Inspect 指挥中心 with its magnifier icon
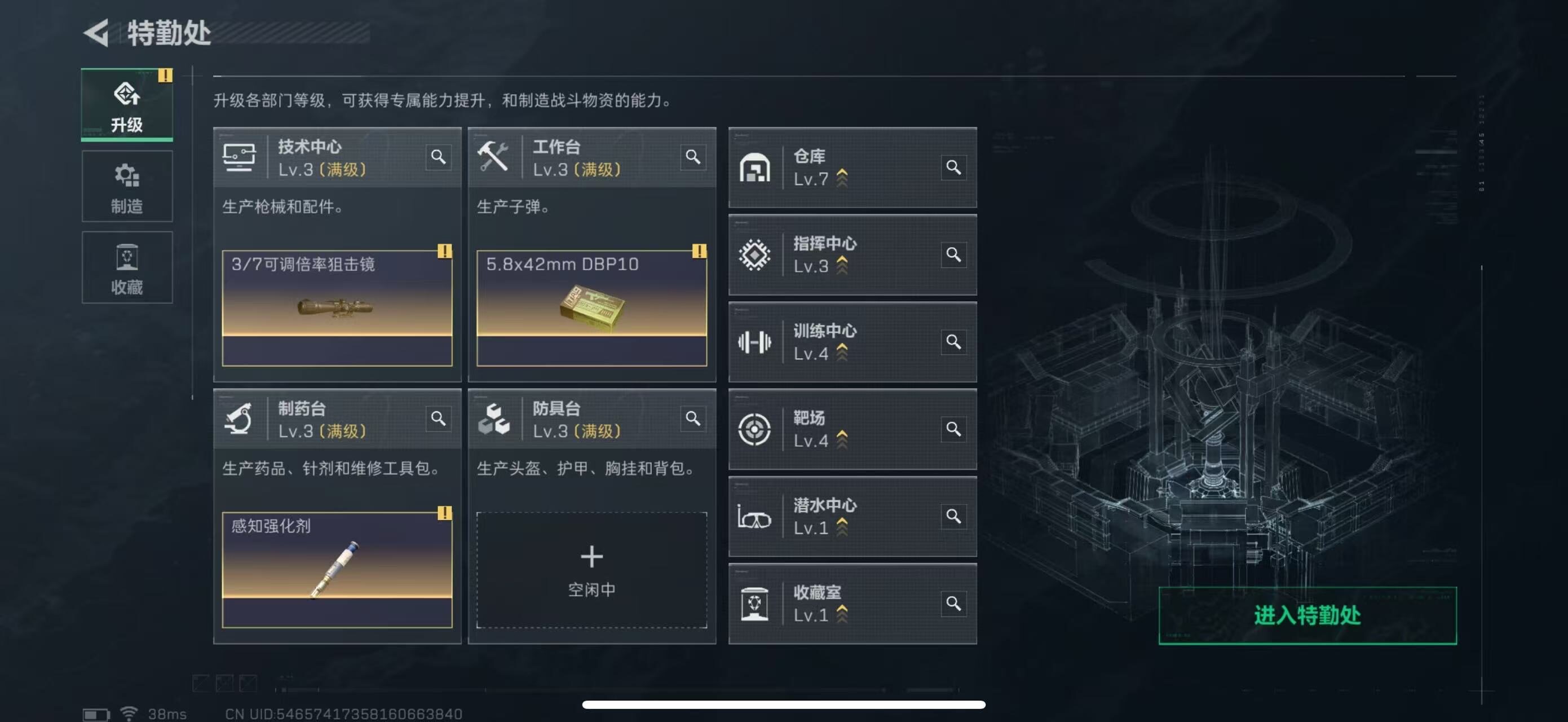 (953, 254)
